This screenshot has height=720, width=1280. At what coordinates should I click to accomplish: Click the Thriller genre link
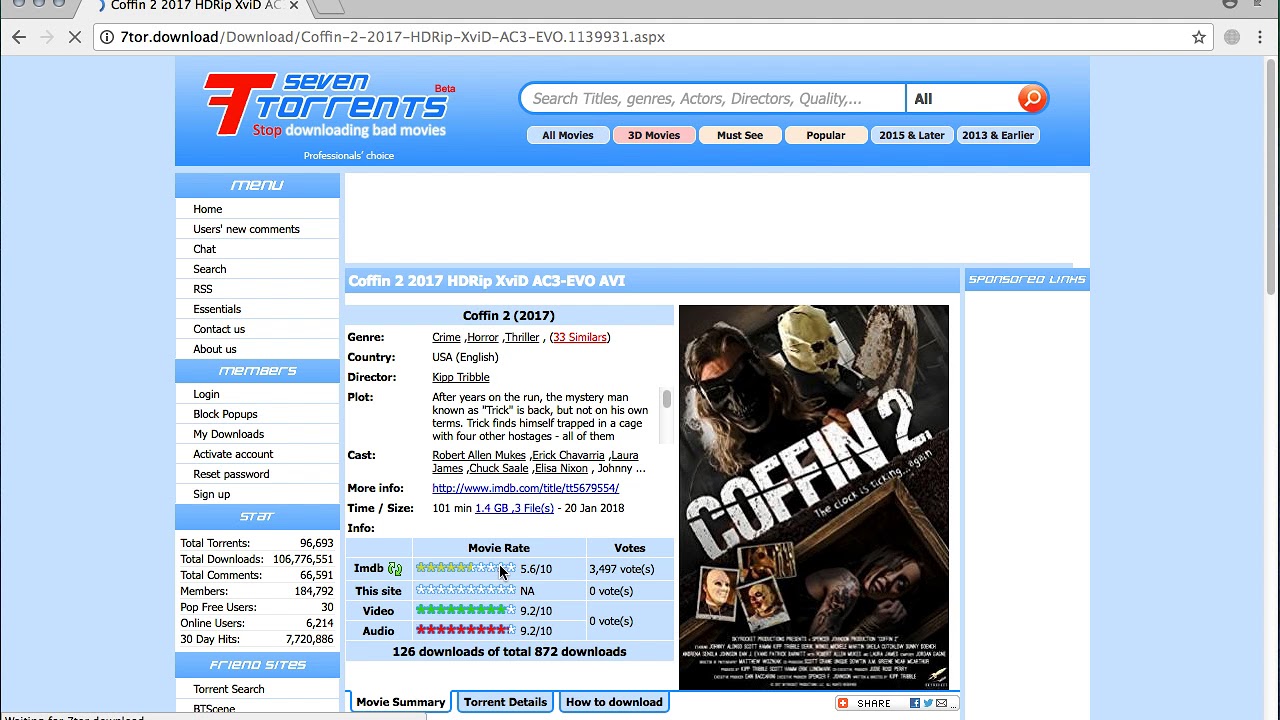522,337
